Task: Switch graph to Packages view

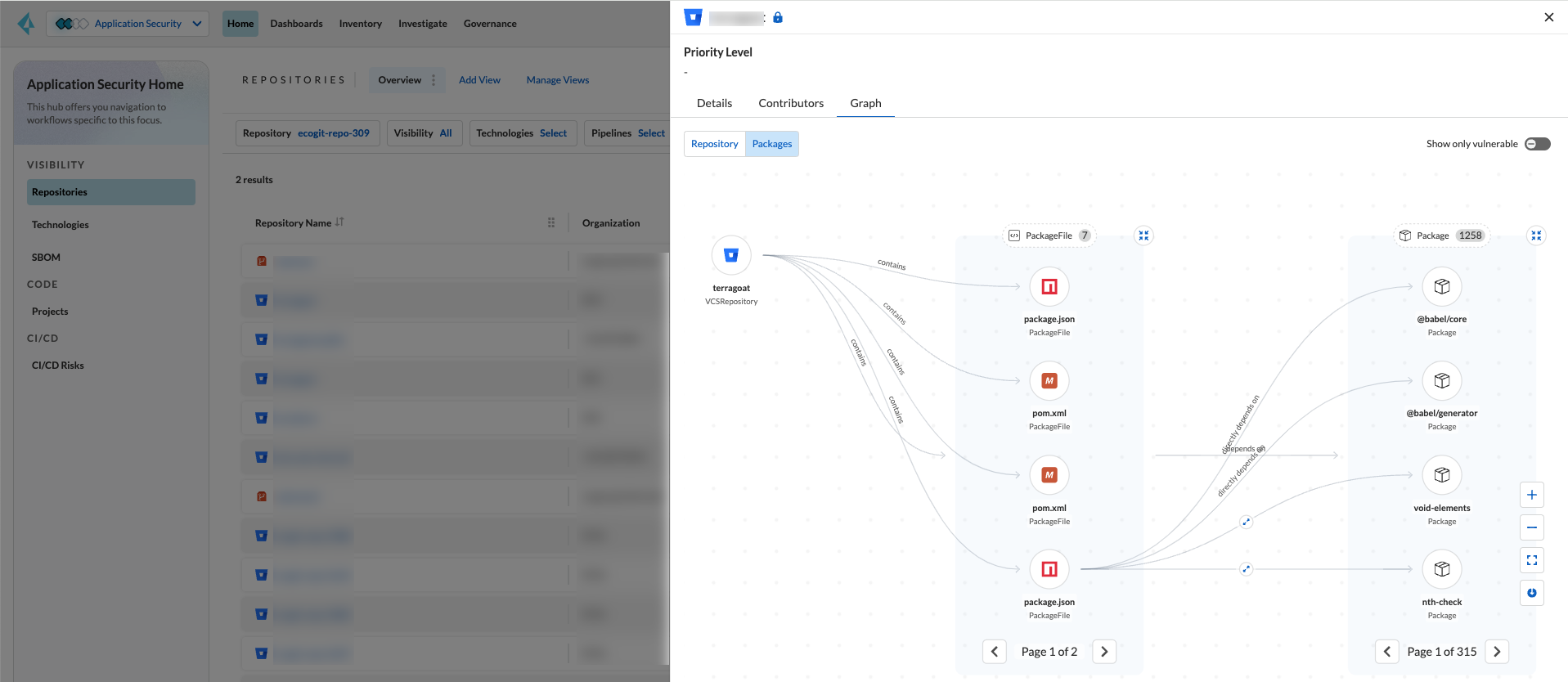Action: pos(772,144)
